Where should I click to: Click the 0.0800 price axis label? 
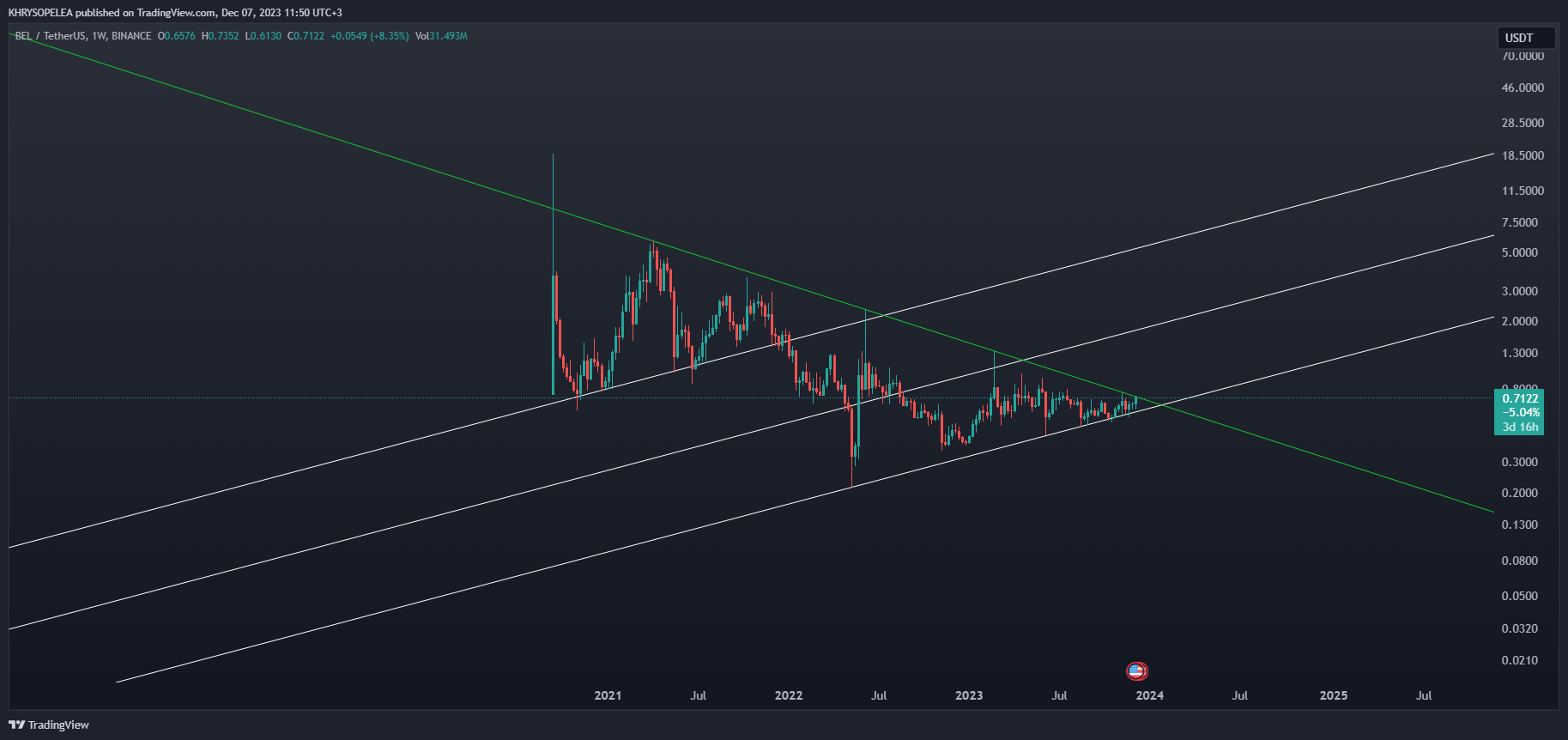tap(1520, 561)
